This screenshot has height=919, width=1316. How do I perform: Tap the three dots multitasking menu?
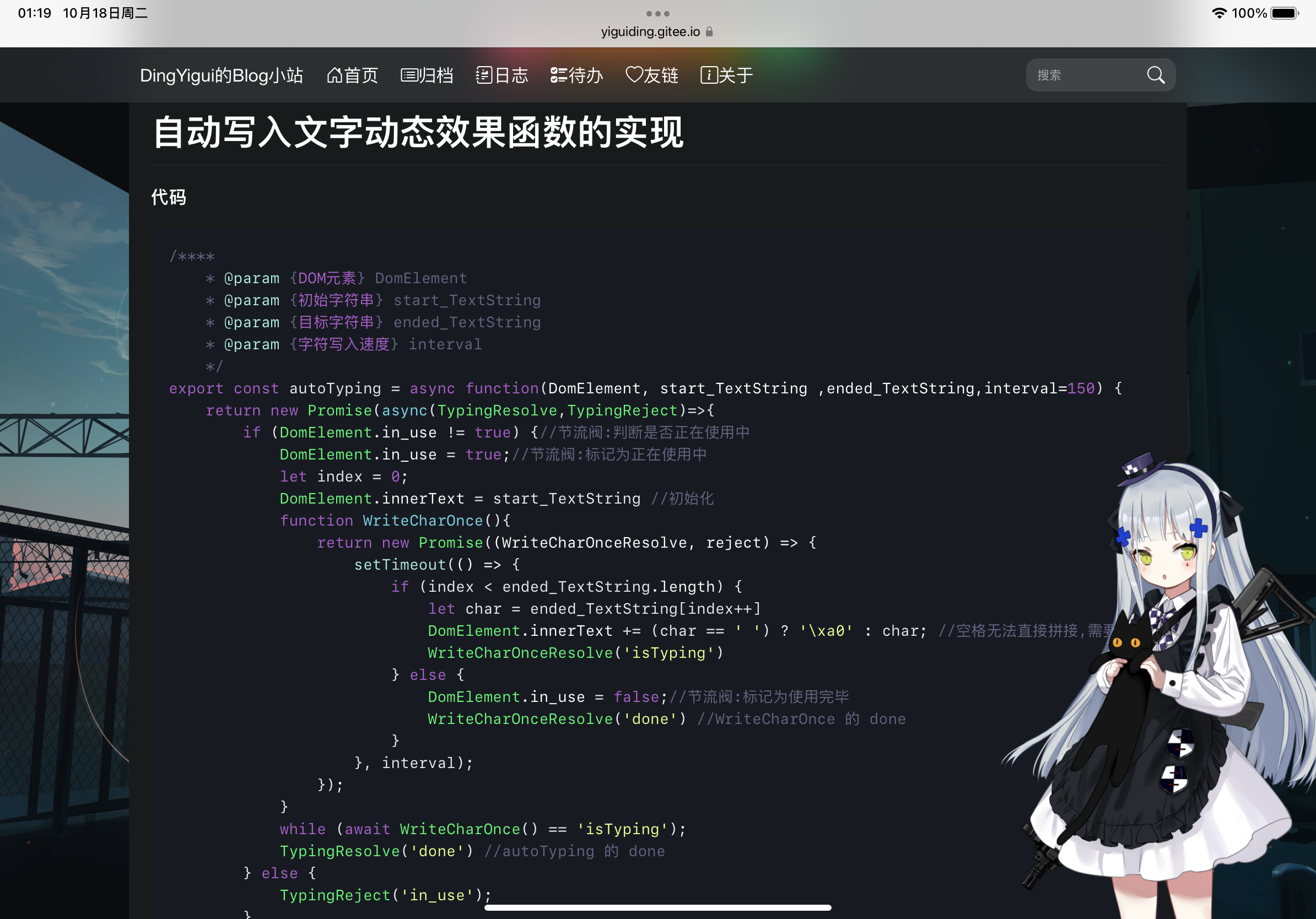click(657, 13)
